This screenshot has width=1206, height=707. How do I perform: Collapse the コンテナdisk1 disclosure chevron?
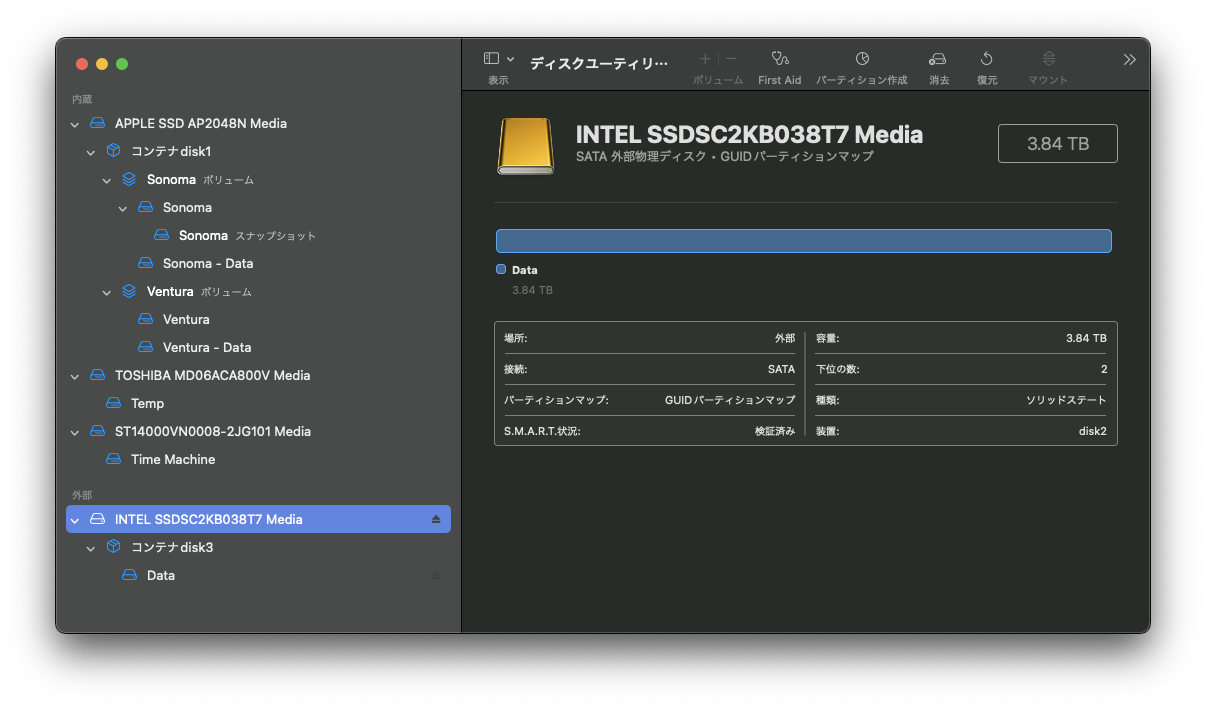(91, 152)
